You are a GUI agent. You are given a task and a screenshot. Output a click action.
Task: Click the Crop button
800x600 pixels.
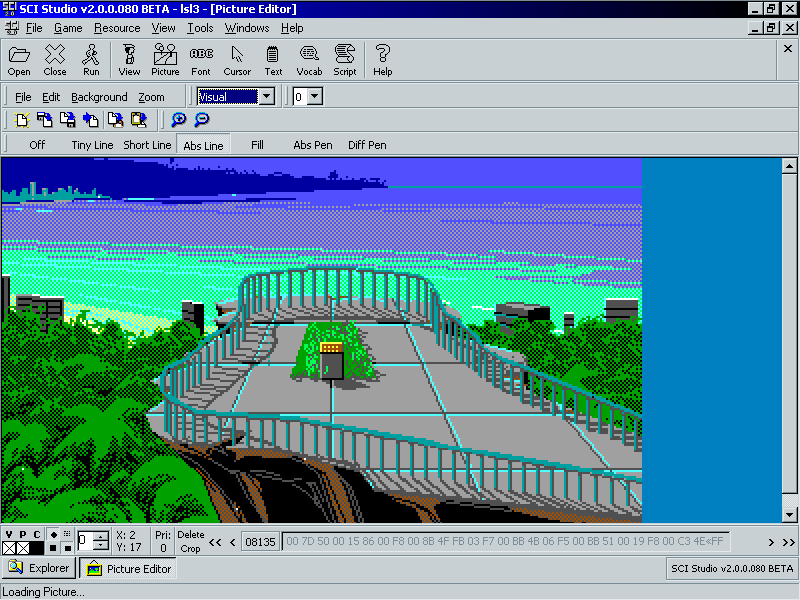click(190, 549)
